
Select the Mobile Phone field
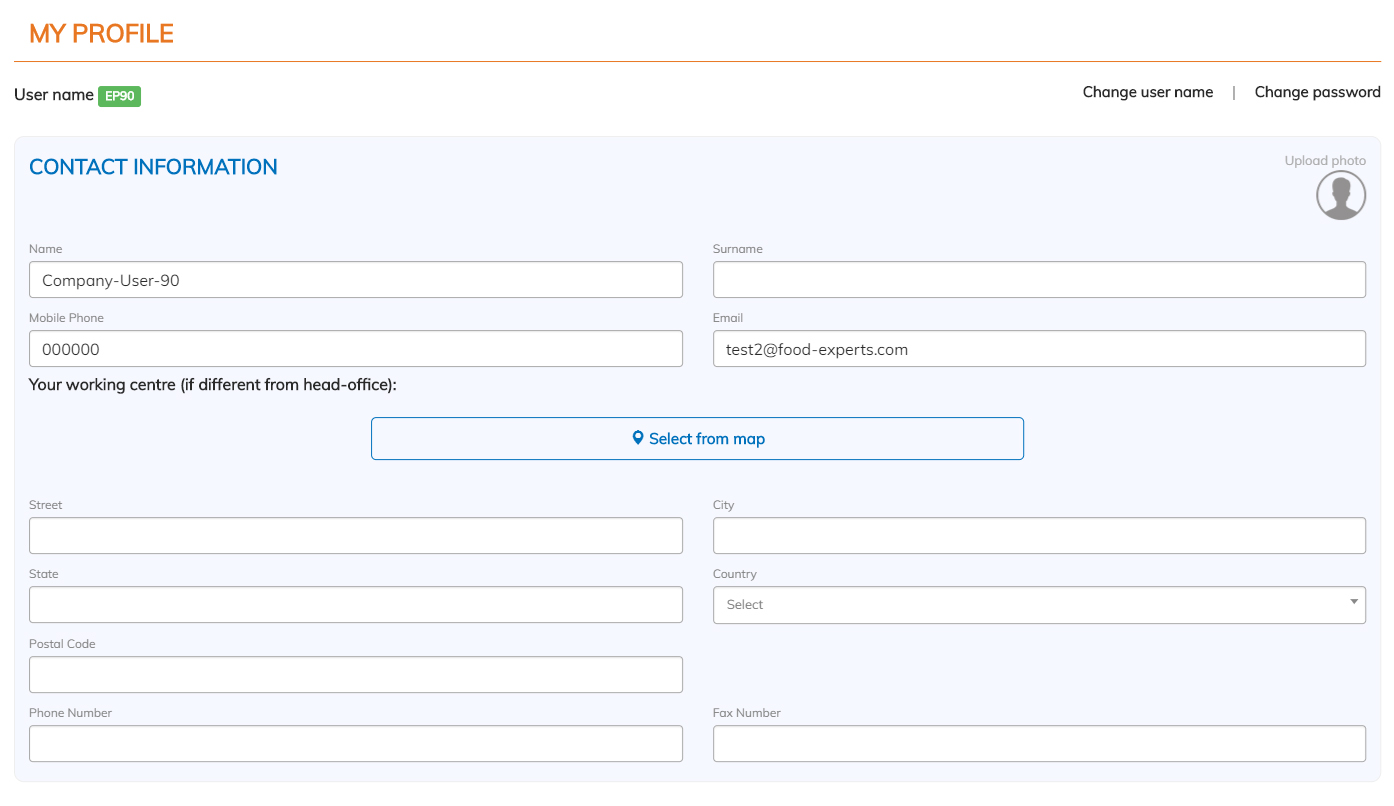tap(355, 349)
